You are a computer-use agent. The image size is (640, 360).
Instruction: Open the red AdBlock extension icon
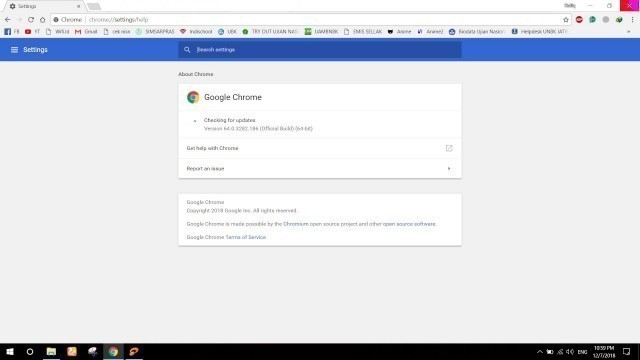click(x=579, y=20)
